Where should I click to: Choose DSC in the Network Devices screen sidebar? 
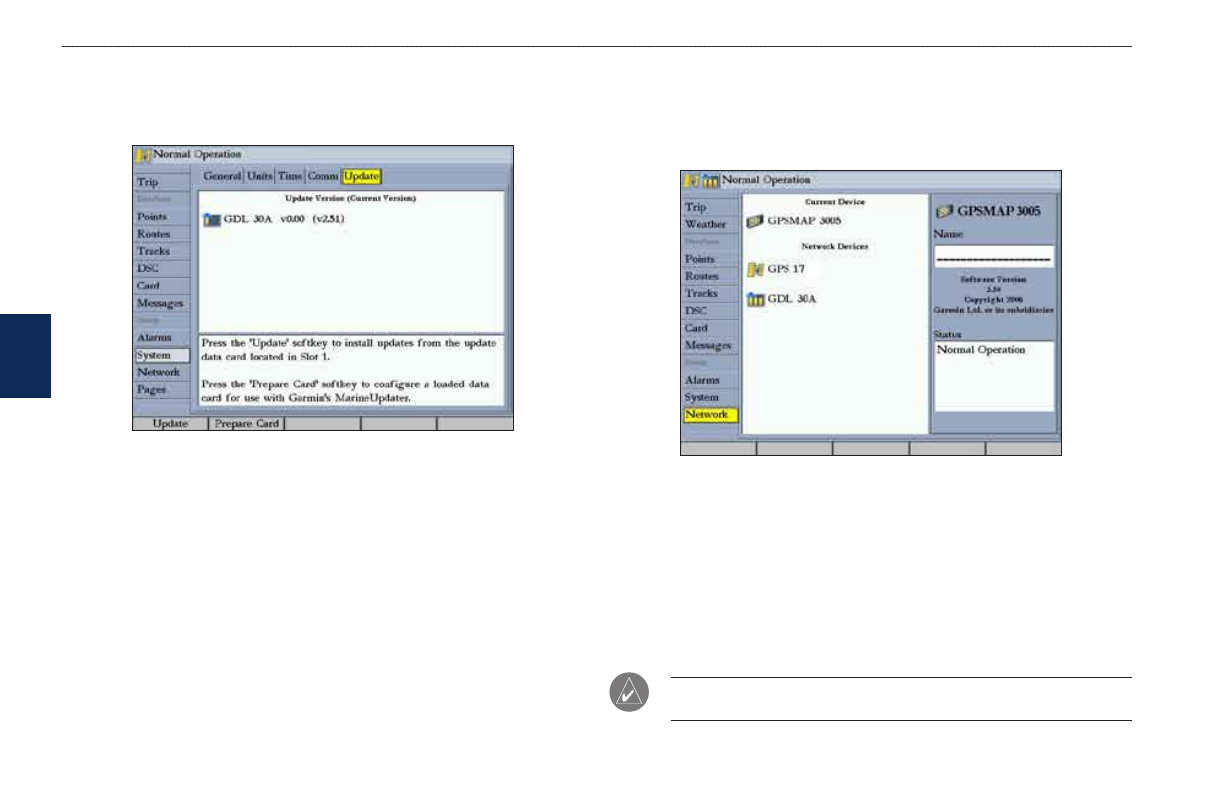click(x=710, y=311)
